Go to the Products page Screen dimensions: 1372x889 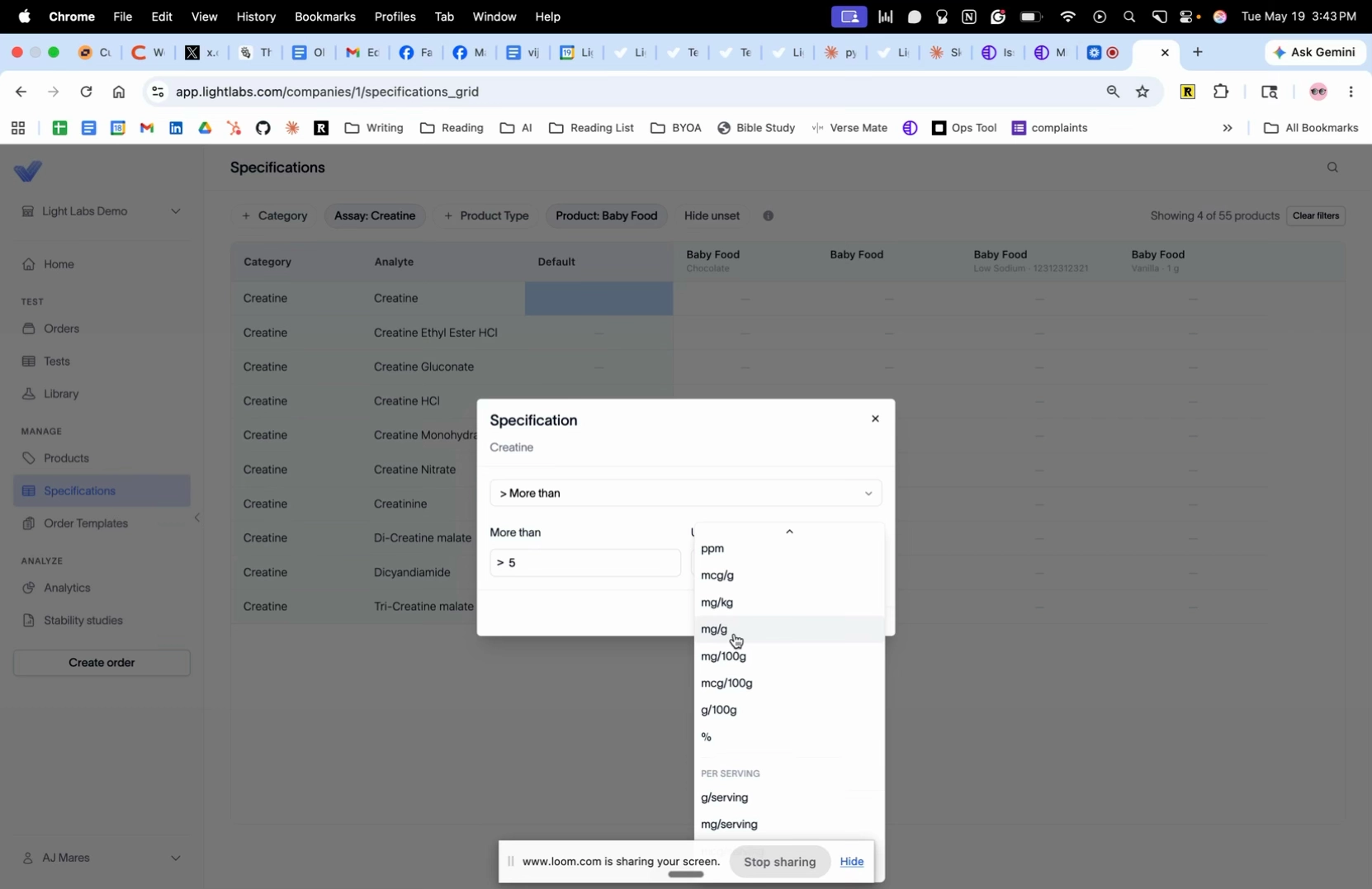click(66, 458)
